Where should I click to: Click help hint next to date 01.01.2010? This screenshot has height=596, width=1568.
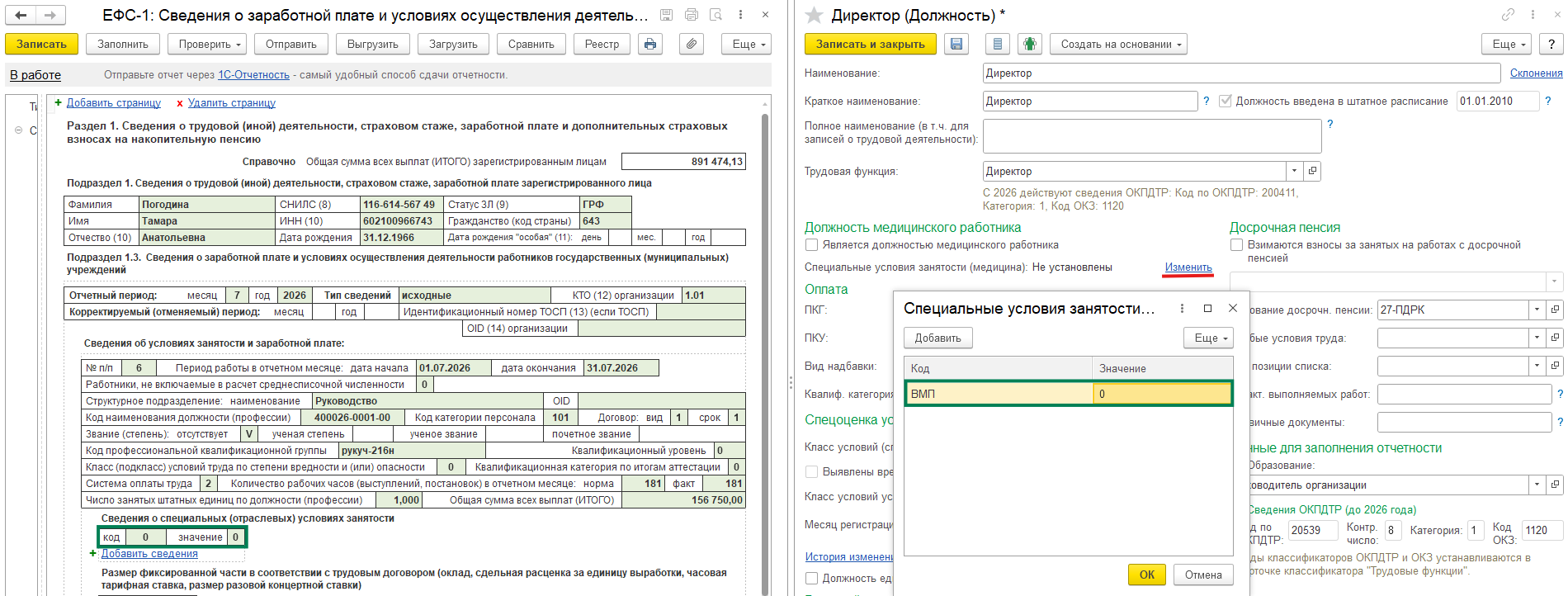pyautogui.click(x=1548, y=101)
